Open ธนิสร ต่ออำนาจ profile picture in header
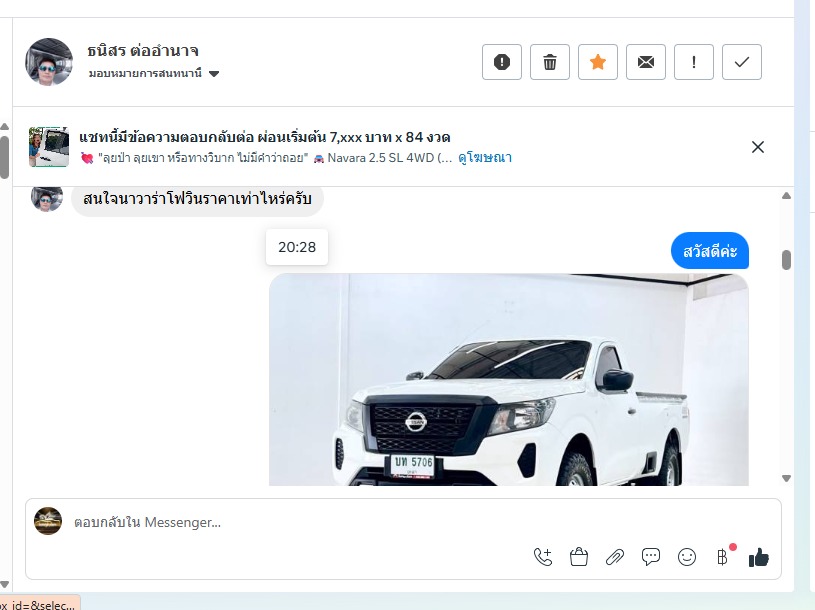The height and width of the screenshot is (610, 815). pyautogui.click(x=49, y=61)
